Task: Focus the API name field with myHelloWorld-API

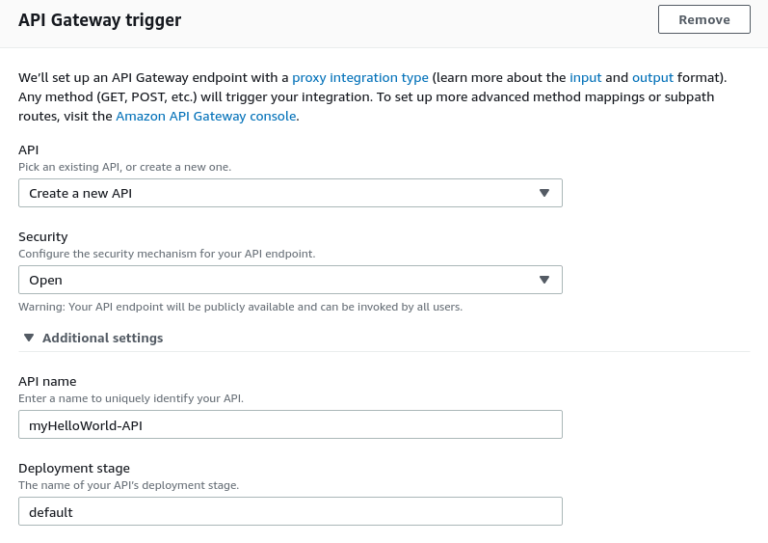Action: tap(290, 425)
